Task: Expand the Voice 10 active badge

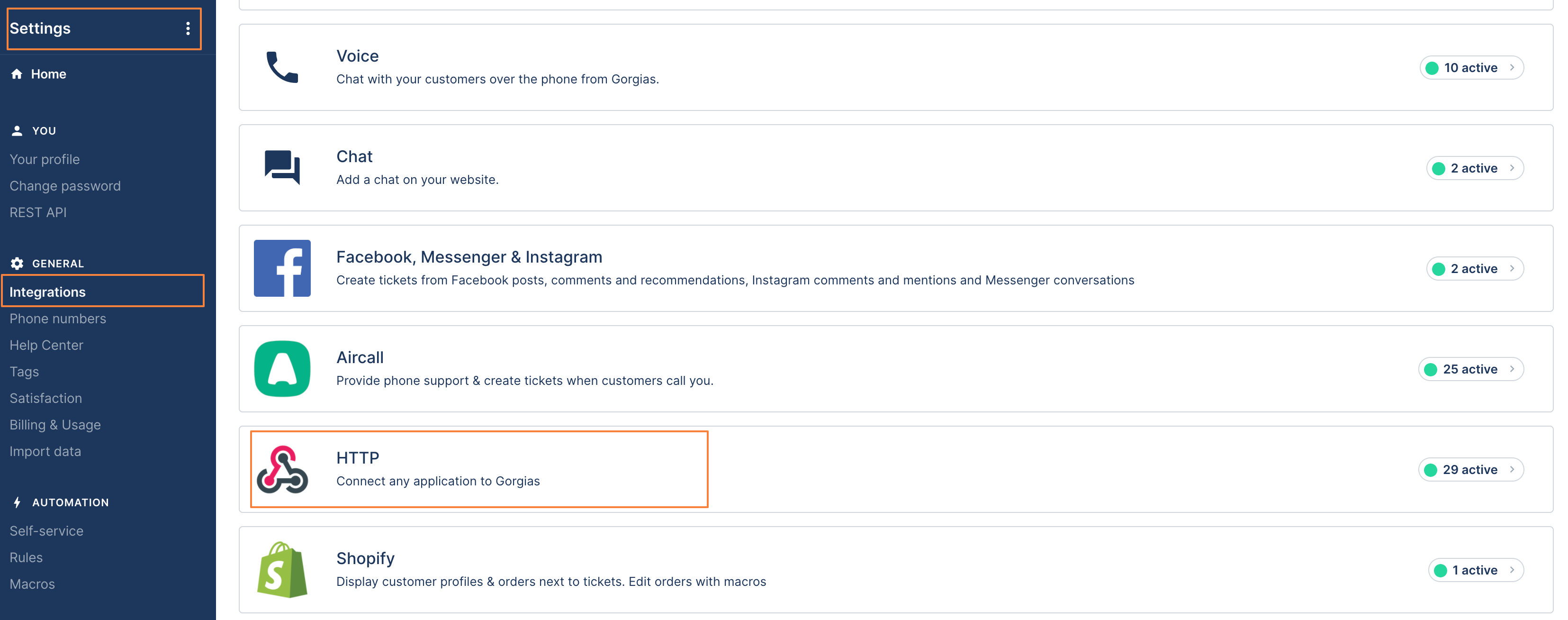Action: click(x=1470, y=68)
